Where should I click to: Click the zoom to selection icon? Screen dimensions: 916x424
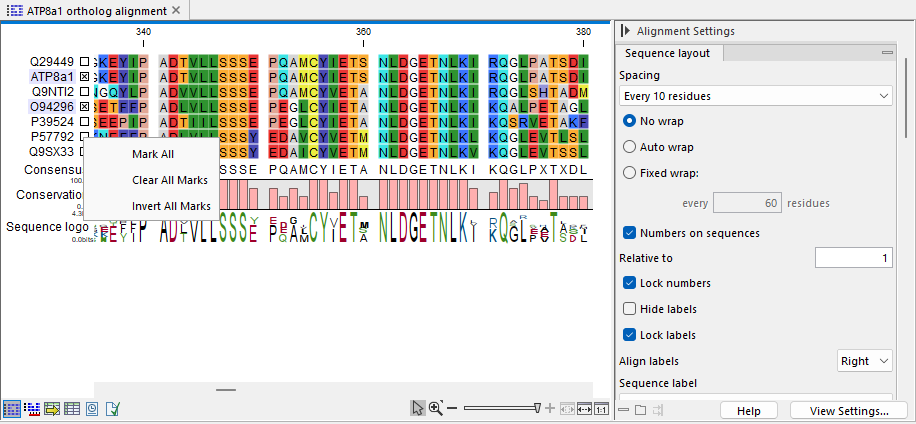pyautogui.click(x=567, y=408)
